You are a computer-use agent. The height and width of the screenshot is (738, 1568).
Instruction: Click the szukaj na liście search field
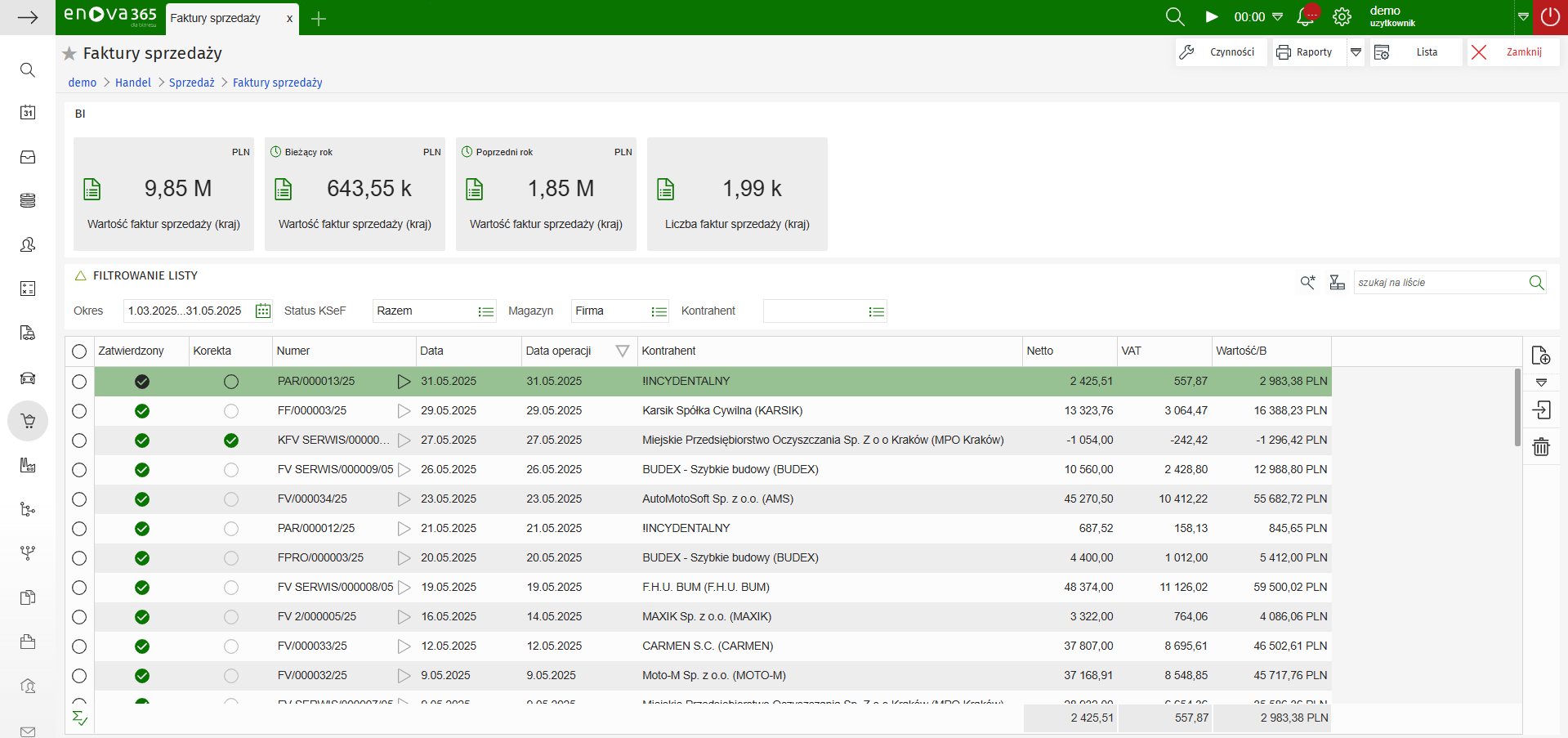[1440, 283]
